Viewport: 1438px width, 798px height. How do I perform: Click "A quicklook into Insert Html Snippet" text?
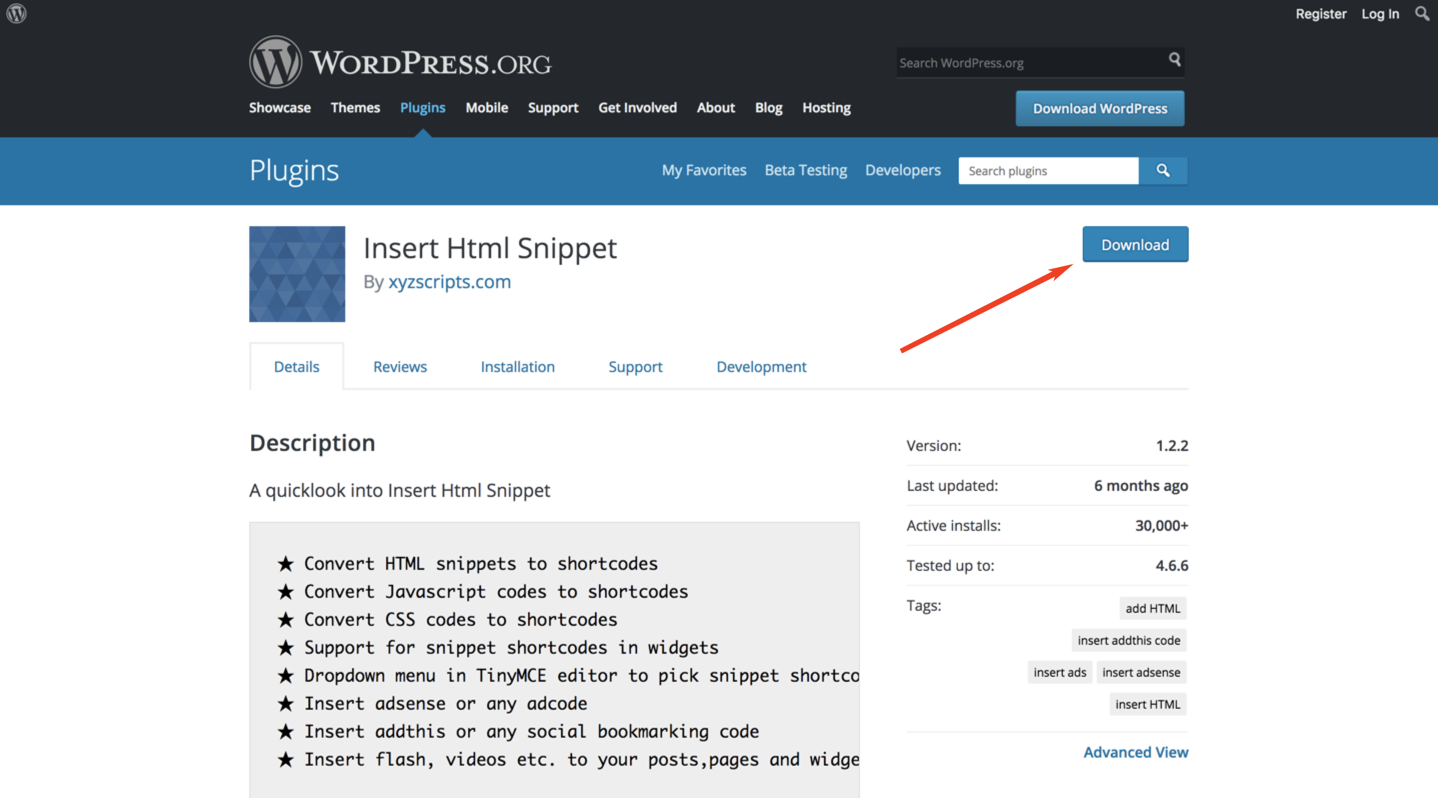400,491
